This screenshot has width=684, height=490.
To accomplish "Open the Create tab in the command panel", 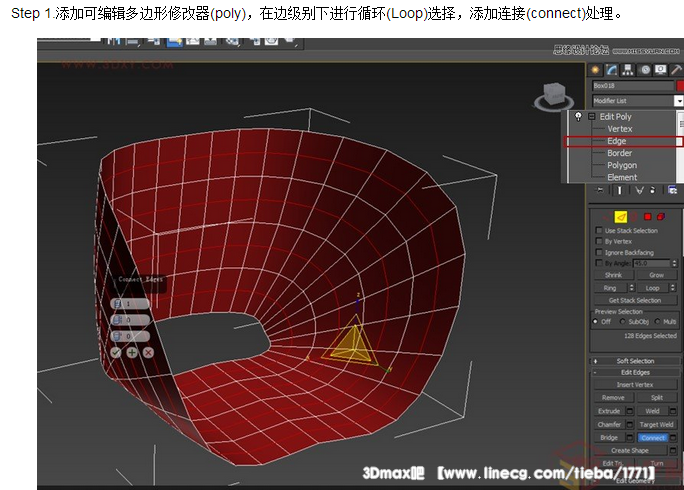I will [x=597, y=70].
